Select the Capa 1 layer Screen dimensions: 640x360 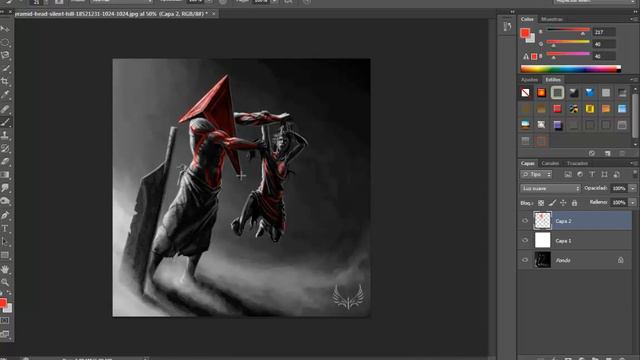[x=575, y=240]
